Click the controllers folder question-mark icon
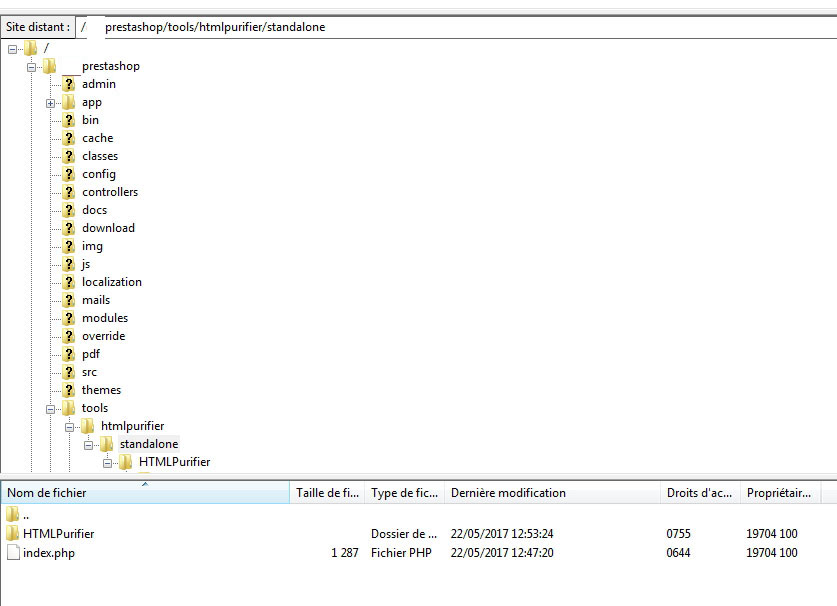This screenshot has width=837, height=606. click(x=68, y=192)
